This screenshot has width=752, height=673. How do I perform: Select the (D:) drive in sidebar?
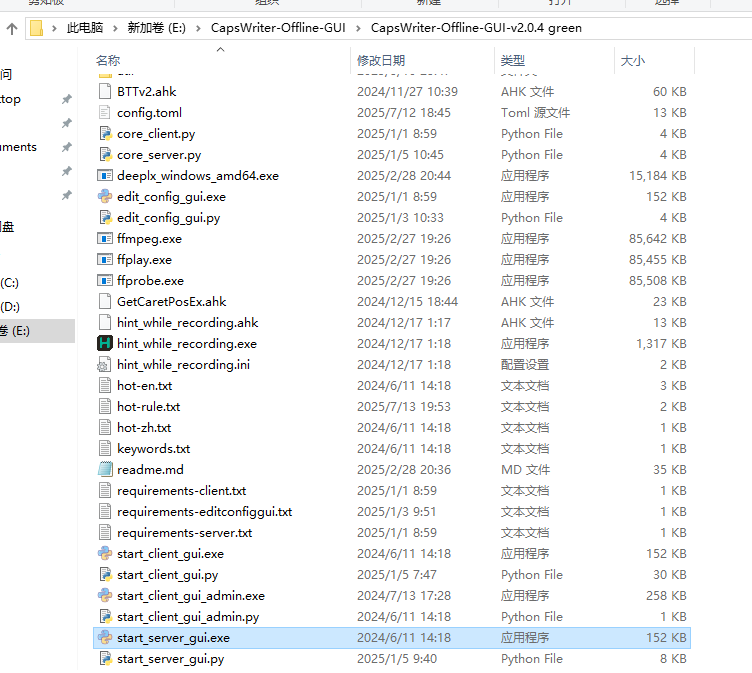click(x=10, y=307)
